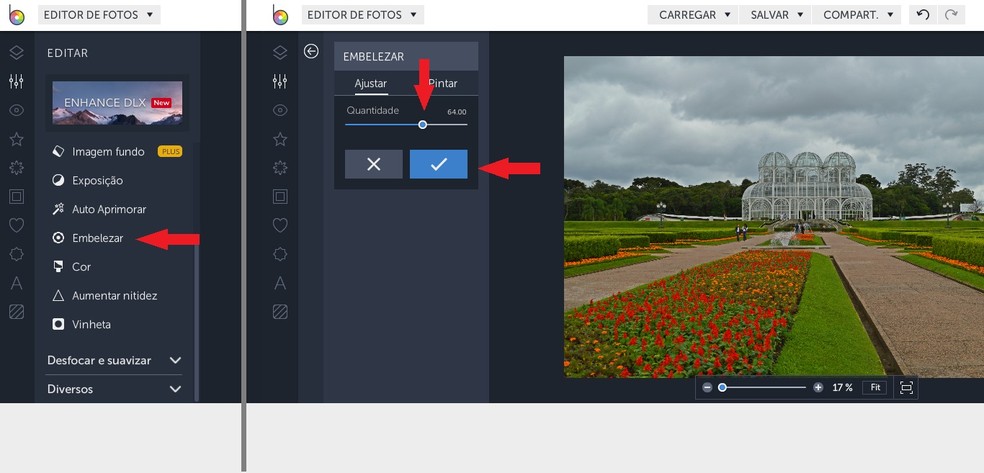Expand Diversos section

(x=114, y=390)
